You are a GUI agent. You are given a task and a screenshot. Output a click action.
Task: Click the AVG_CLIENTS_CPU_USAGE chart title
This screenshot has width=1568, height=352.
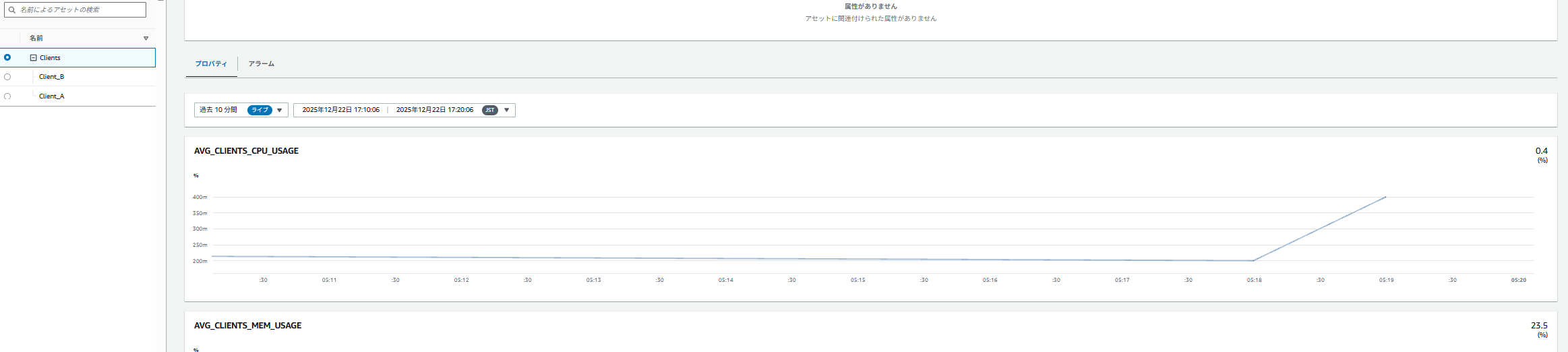246,151
